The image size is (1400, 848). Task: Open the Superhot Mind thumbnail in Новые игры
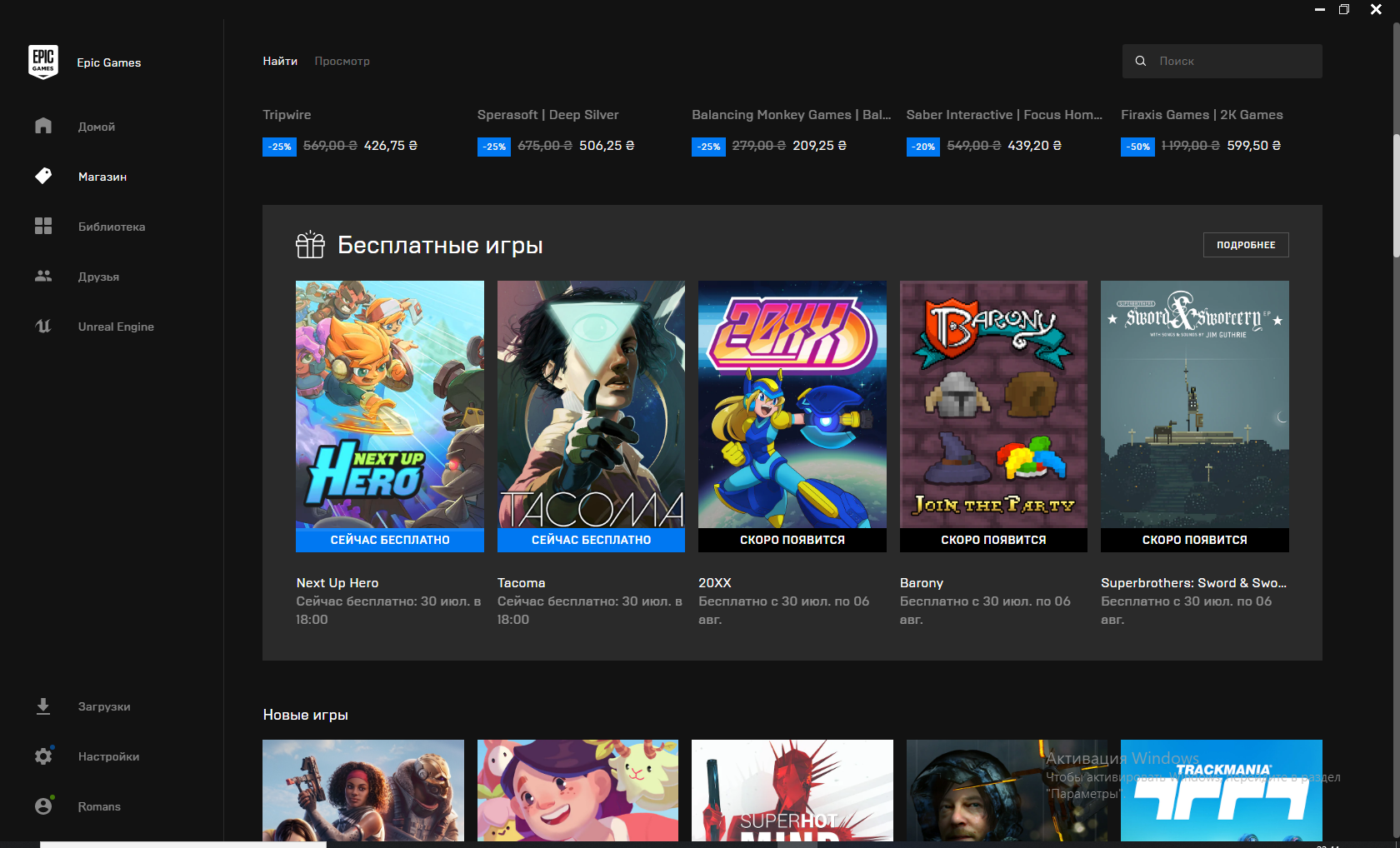792,790
